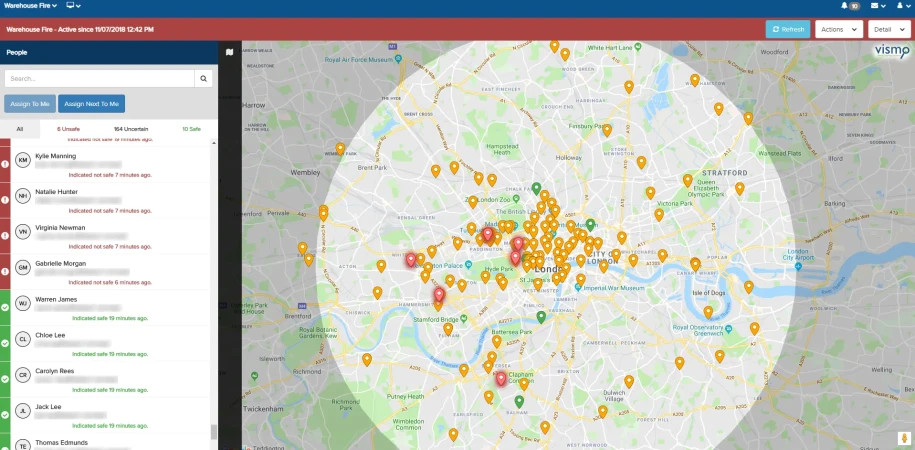
Task: Select the All people tab
Action: point(20,129)
